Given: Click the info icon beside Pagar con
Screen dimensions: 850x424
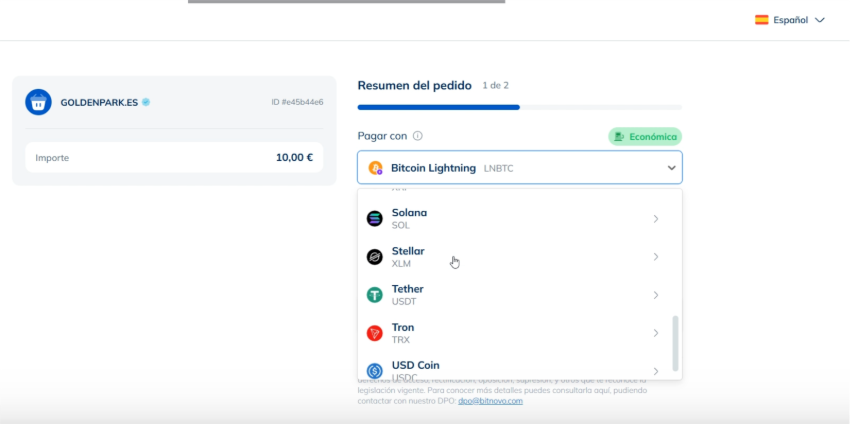Looking at the screenshot, I should point(417,136).
